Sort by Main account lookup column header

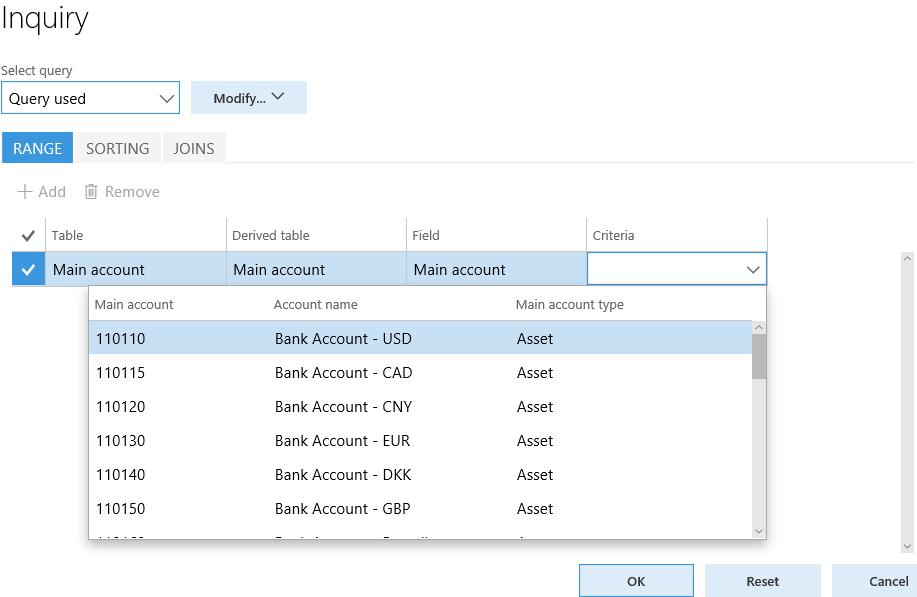pos(134,305)
